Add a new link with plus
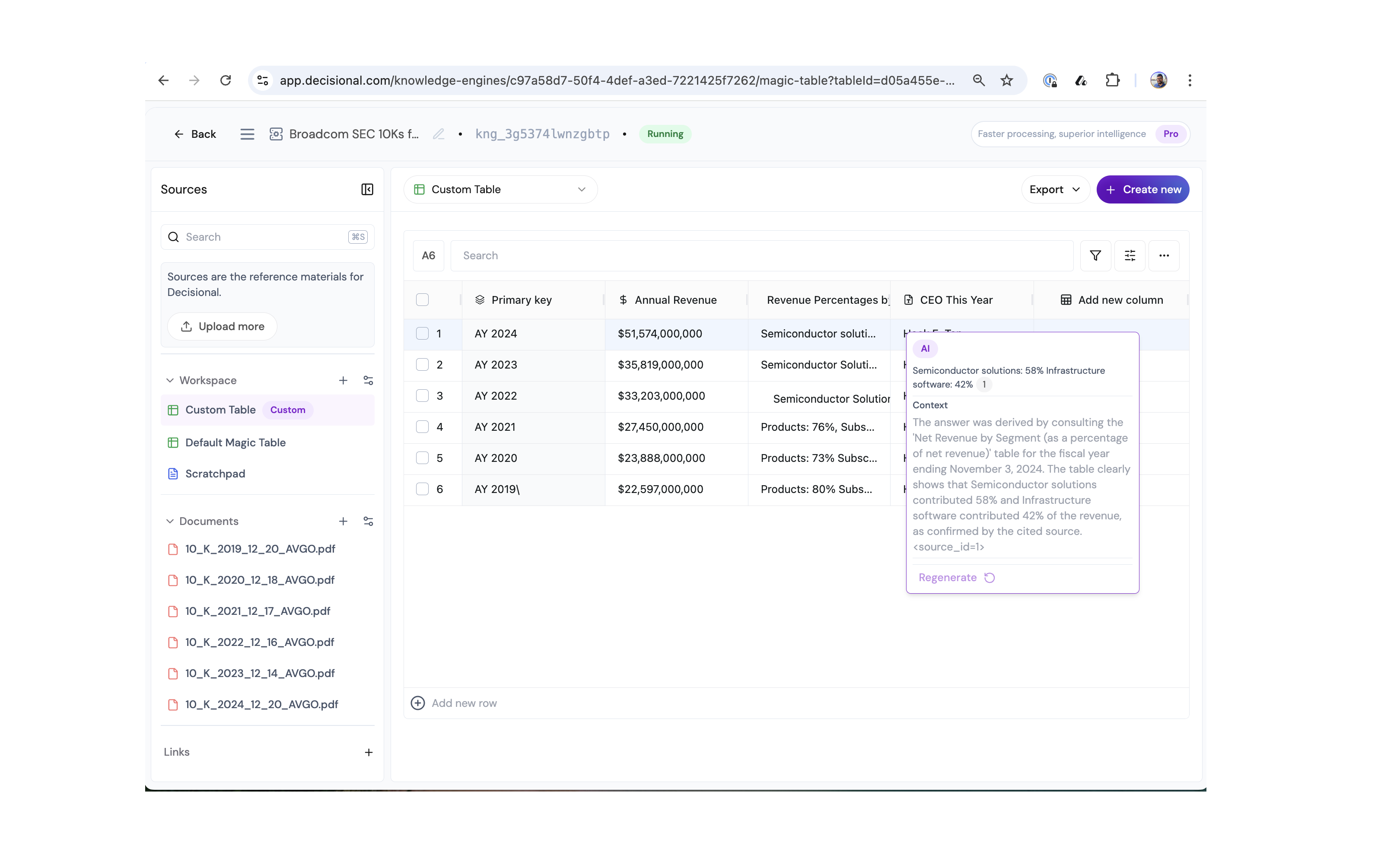Viewport: 1400px width, 865px height. tap(369, 752)
